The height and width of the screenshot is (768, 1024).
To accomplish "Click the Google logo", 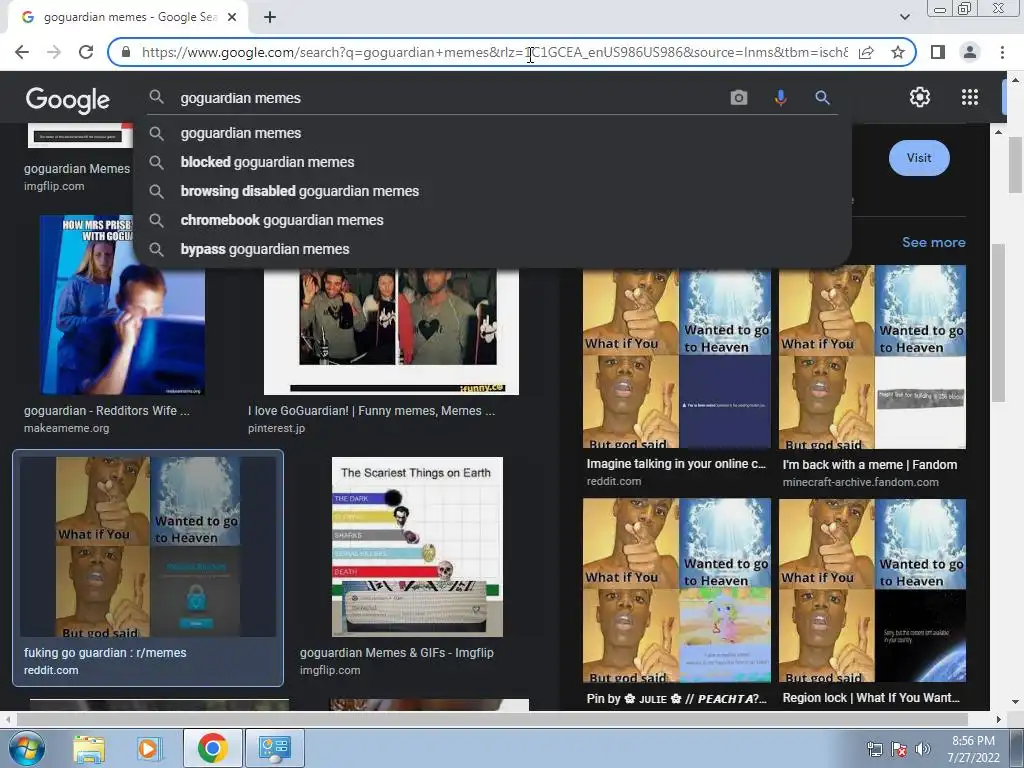I will (67, 100).
